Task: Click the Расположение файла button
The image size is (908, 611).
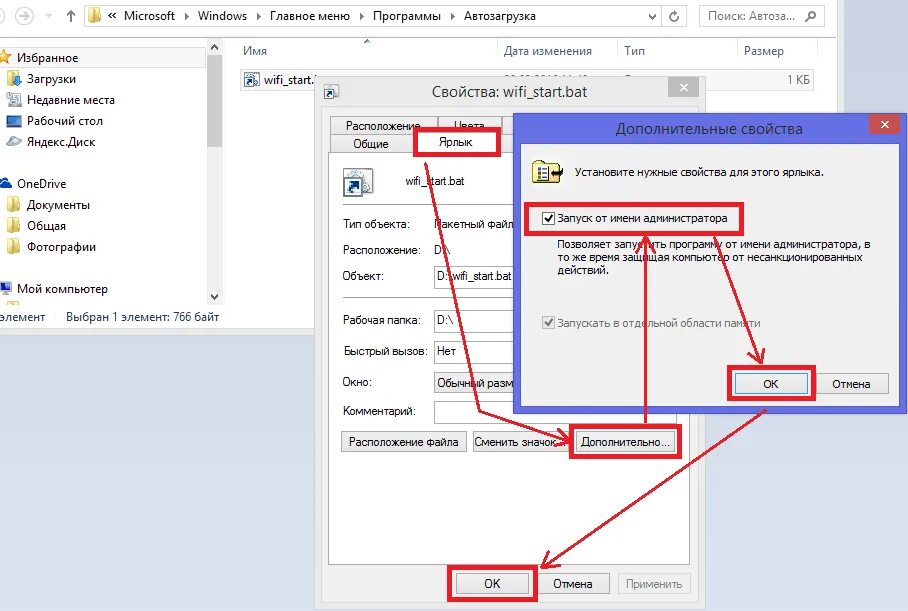Action: coord(404,442)
